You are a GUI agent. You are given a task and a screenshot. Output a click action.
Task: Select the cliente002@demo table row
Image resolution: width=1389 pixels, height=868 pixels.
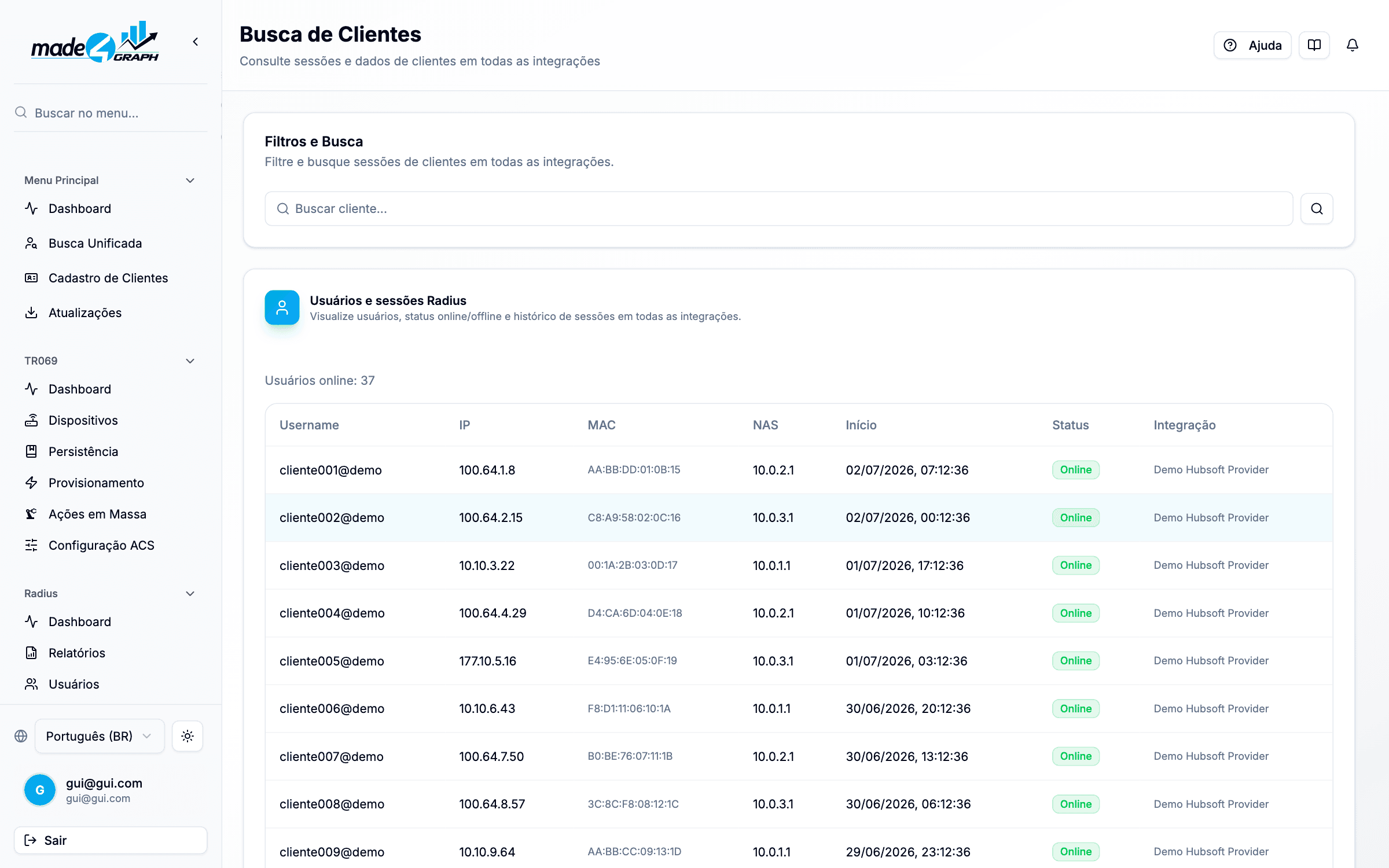[x=799, y=517]
